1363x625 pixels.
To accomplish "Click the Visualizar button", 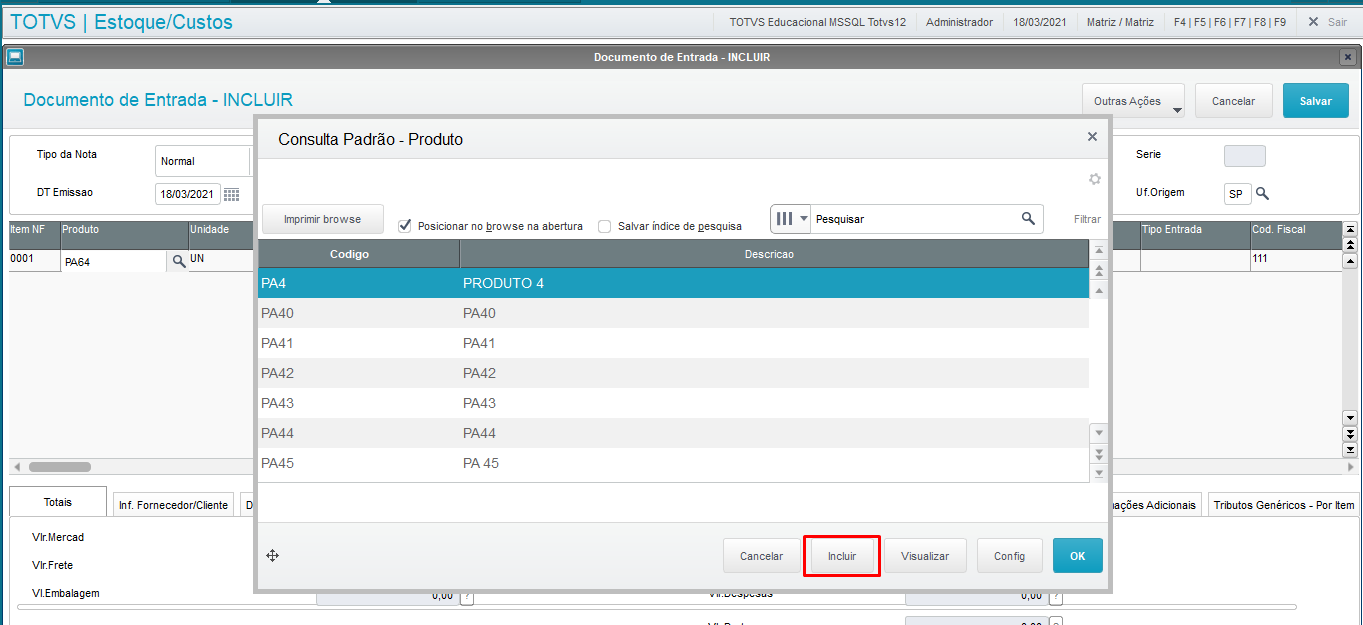I will point(925,556).
